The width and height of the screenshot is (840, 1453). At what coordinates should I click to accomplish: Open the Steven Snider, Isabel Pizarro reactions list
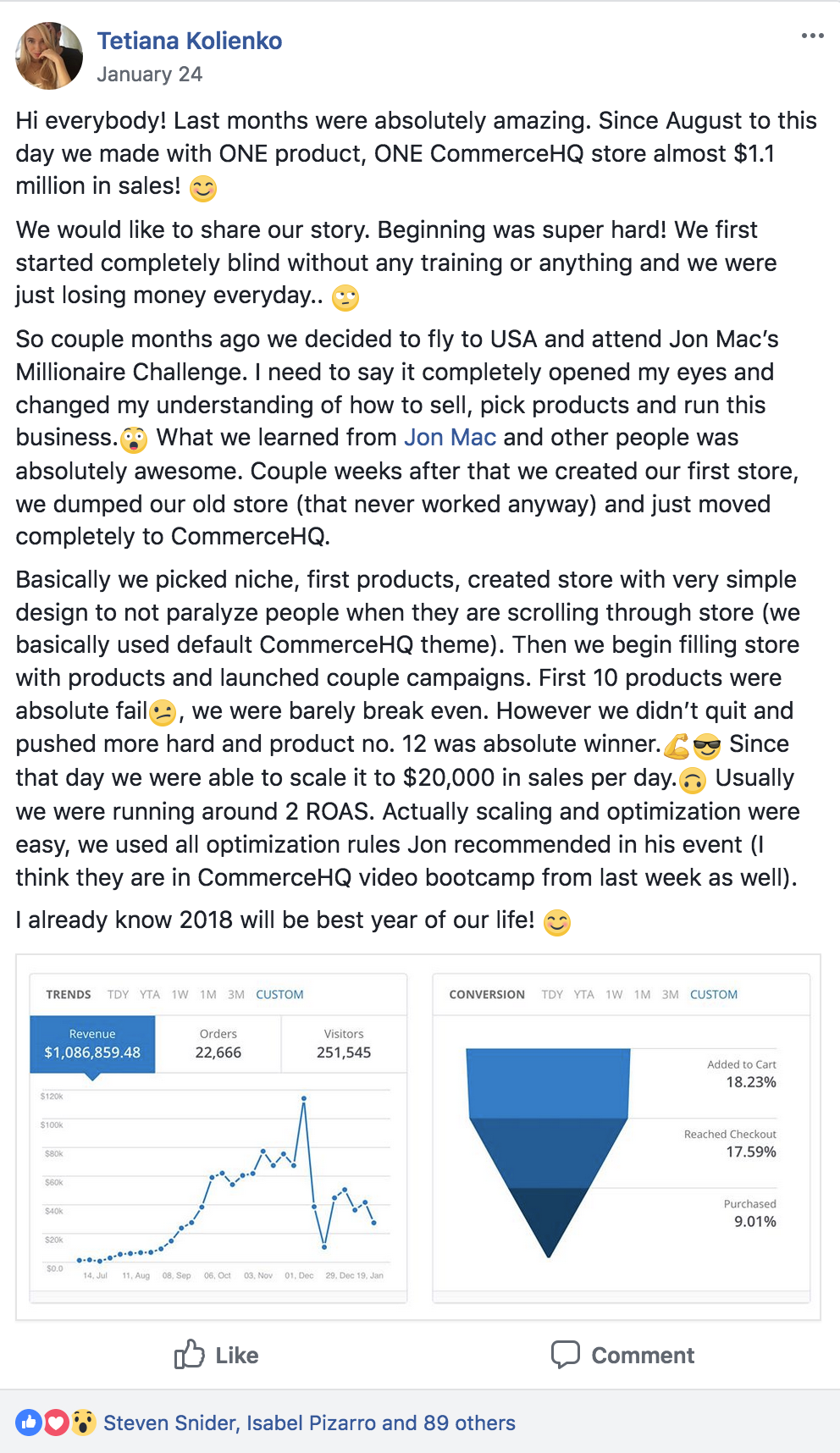pos(309,1423)
